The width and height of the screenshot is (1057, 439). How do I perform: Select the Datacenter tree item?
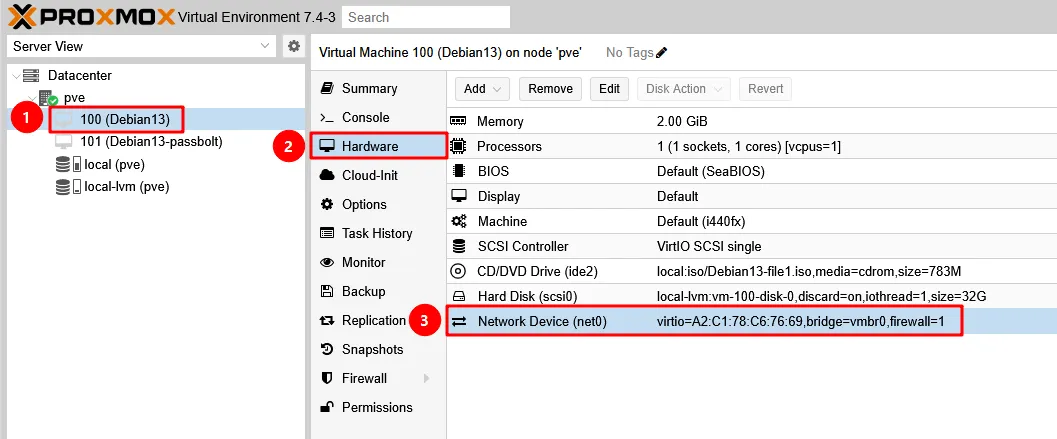[80, 76]
